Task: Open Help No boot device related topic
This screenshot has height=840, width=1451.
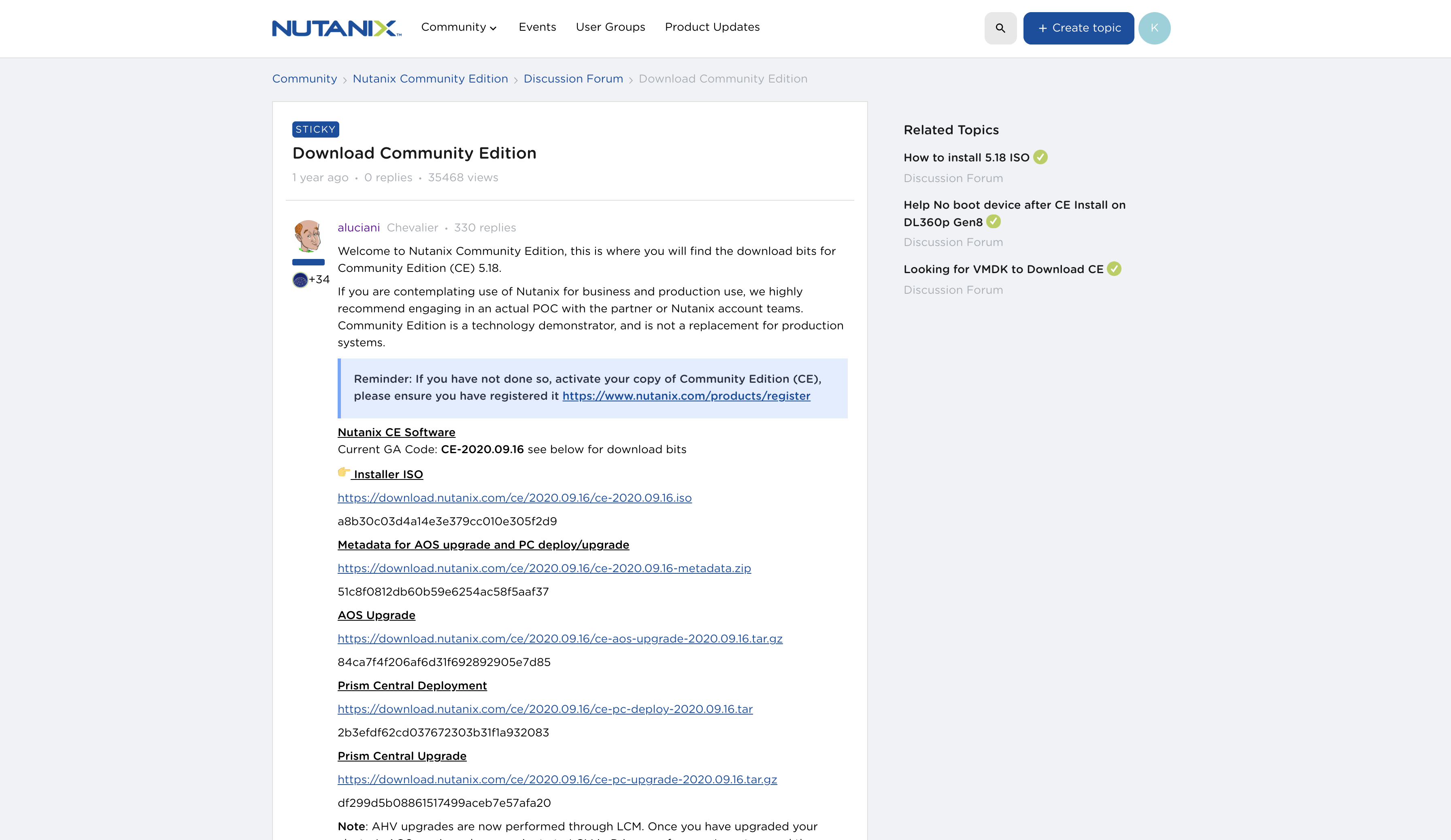Action: click(x=1014, y=214)
